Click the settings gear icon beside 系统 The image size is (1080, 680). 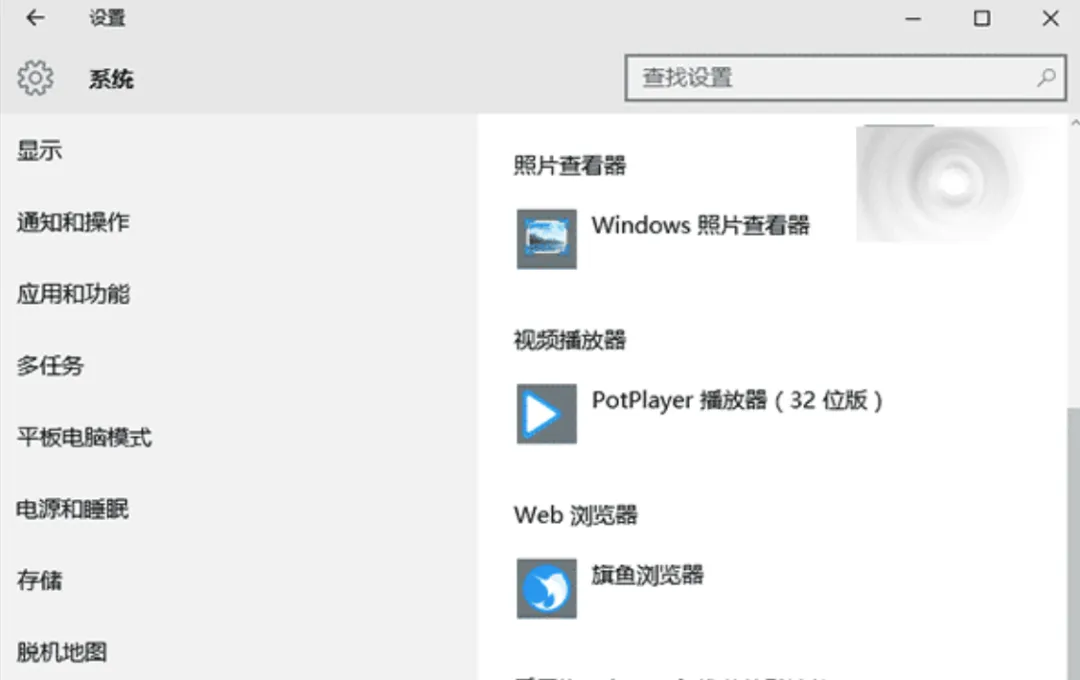pyautogui.click(x=35, y=78)
